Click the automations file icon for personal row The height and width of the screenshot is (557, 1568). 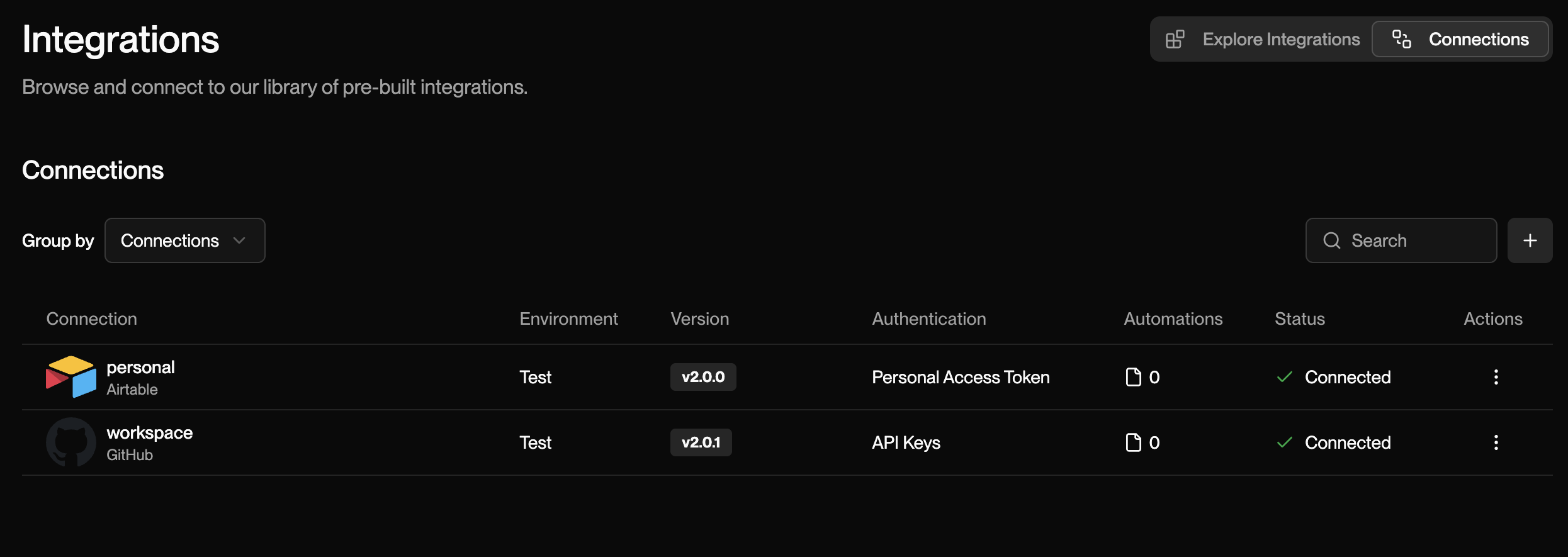1133,377
